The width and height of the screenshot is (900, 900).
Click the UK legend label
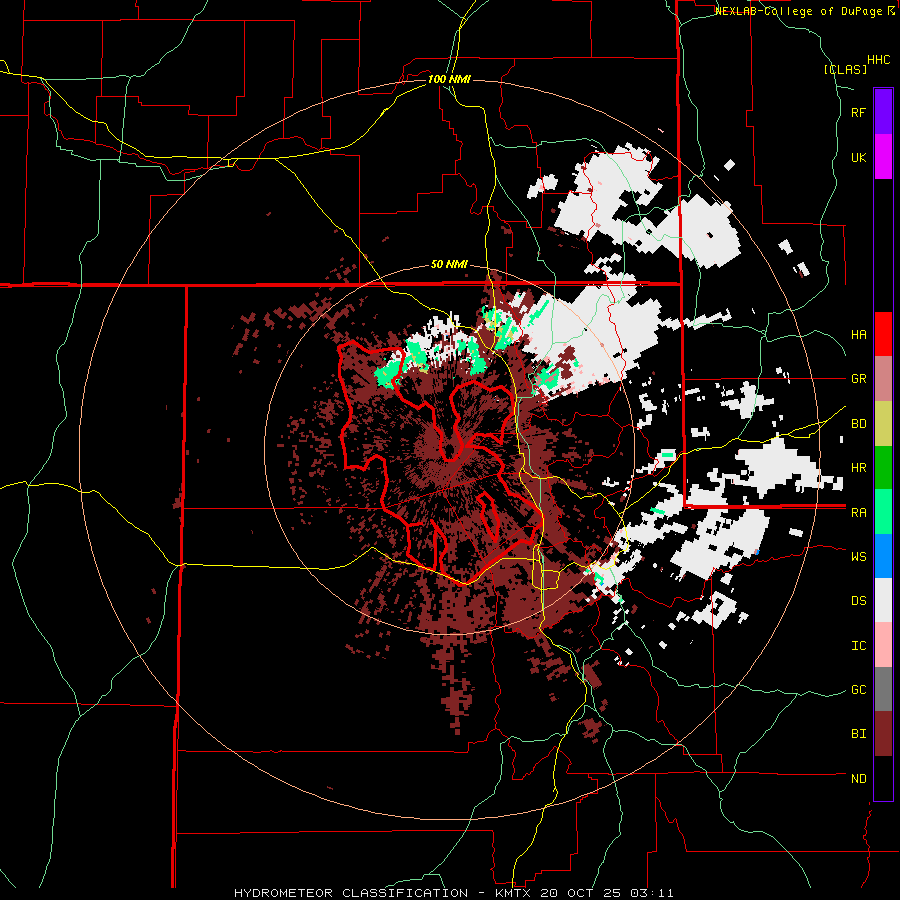pyautogui.click(x=858, y=157)
